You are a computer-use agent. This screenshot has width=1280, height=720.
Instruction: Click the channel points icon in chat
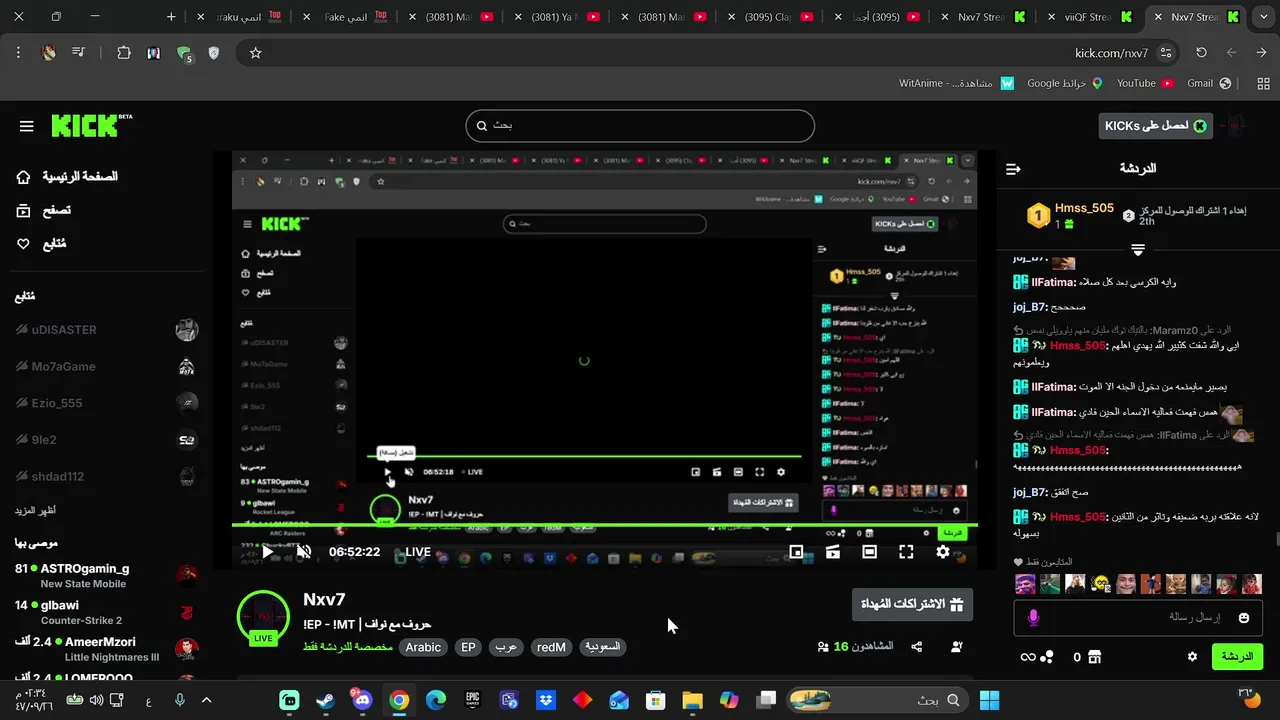click(x=1047, y=657)
